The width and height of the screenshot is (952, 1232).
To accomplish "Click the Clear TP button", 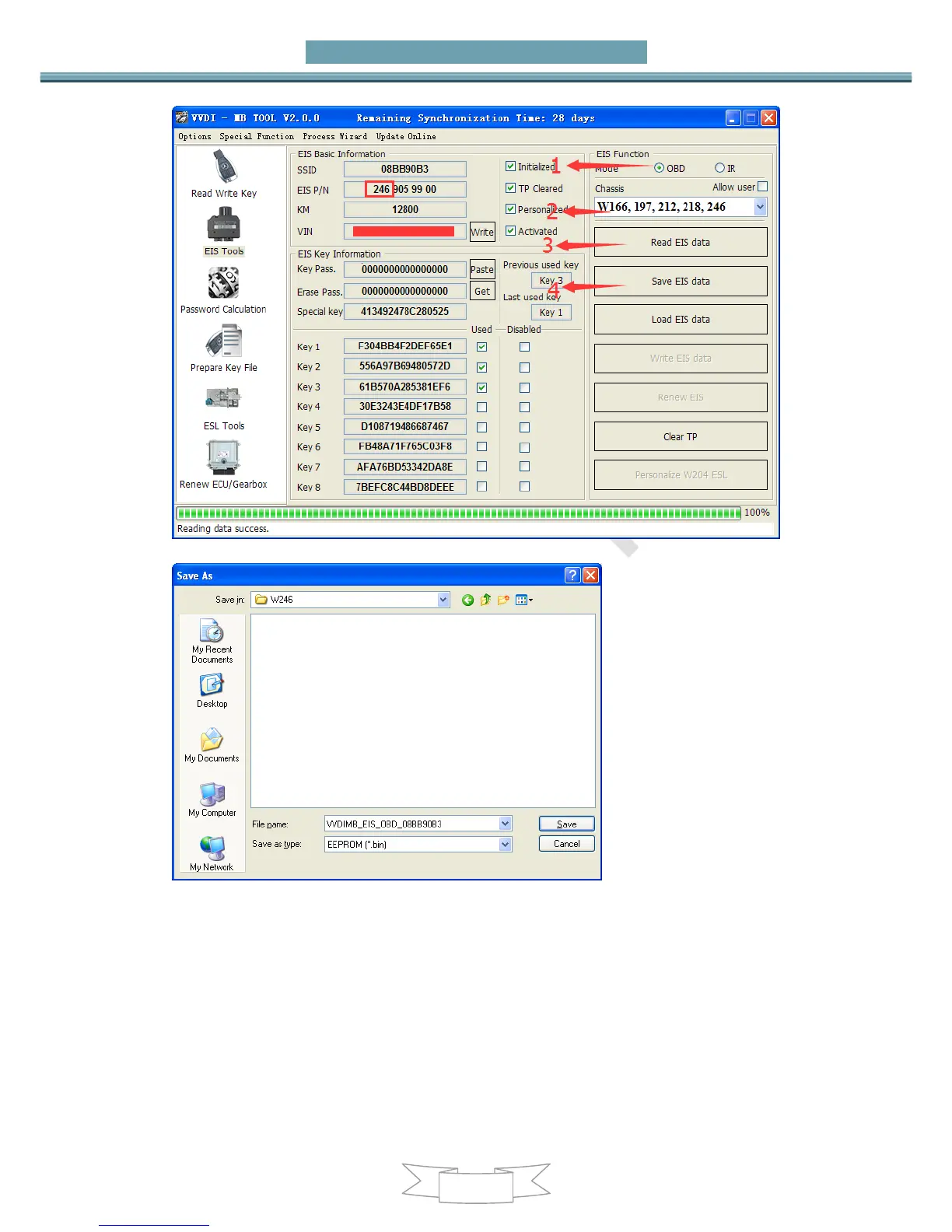I will coord(681,436).
